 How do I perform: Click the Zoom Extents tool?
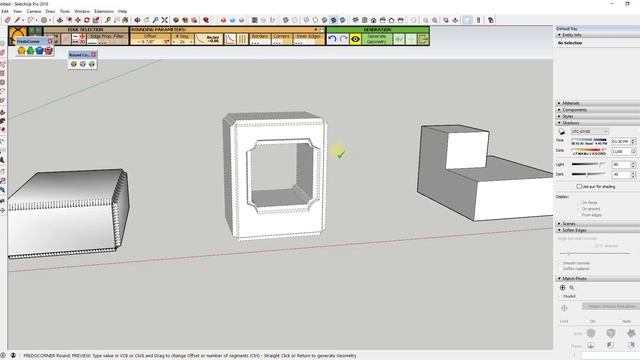[164, 20]
